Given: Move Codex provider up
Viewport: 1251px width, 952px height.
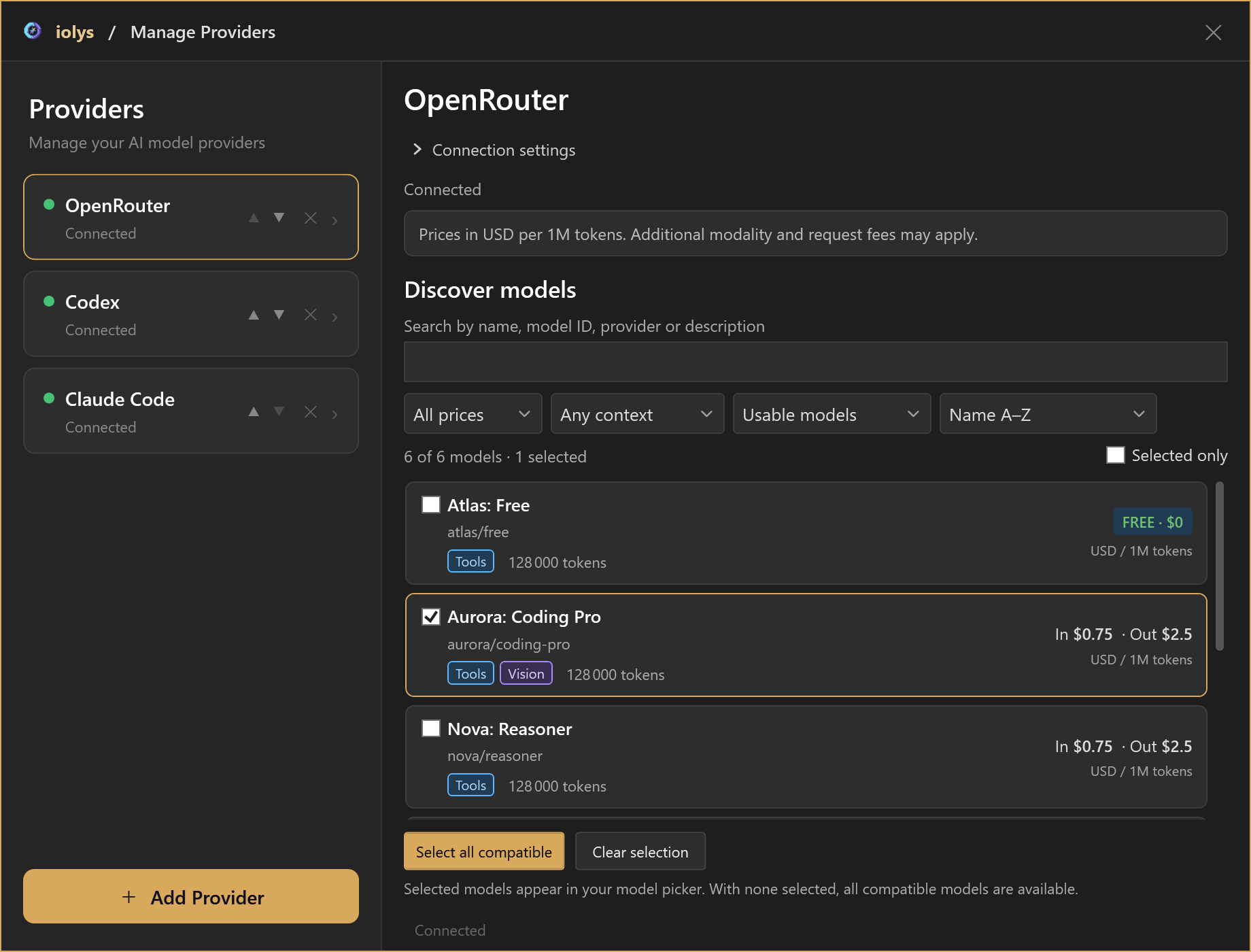Looking at the screenshot, I should (254, 315).
